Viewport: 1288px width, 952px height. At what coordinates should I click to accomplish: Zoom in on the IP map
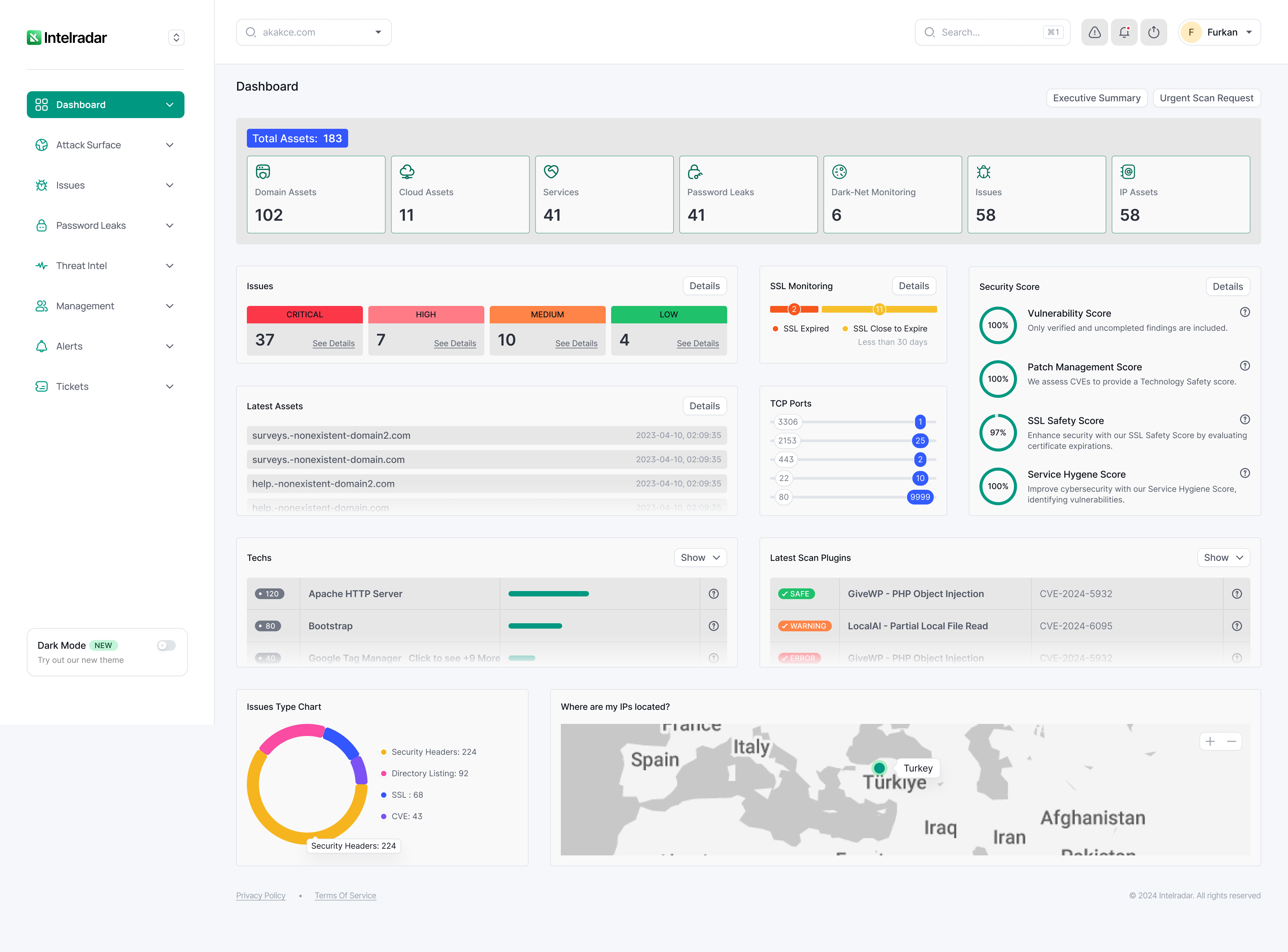click(1210, 741)
